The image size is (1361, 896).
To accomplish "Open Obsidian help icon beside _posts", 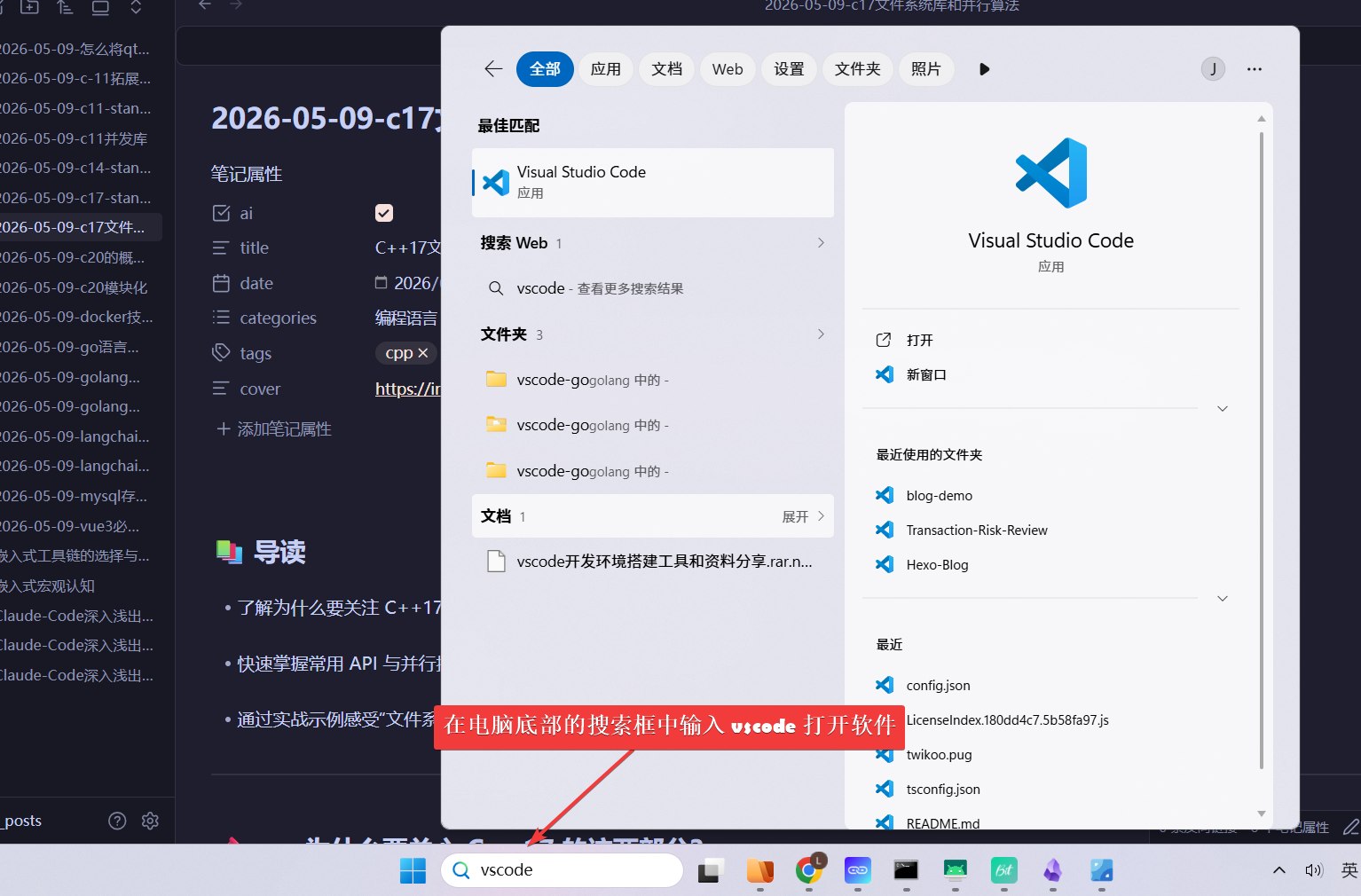I will [x=117, y=821].
